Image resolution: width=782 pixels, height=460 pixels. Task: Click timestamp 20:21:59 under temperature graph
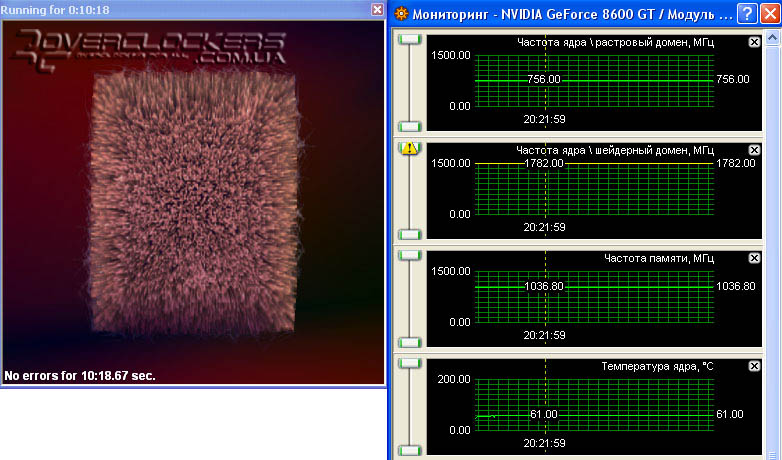point(544,443)
